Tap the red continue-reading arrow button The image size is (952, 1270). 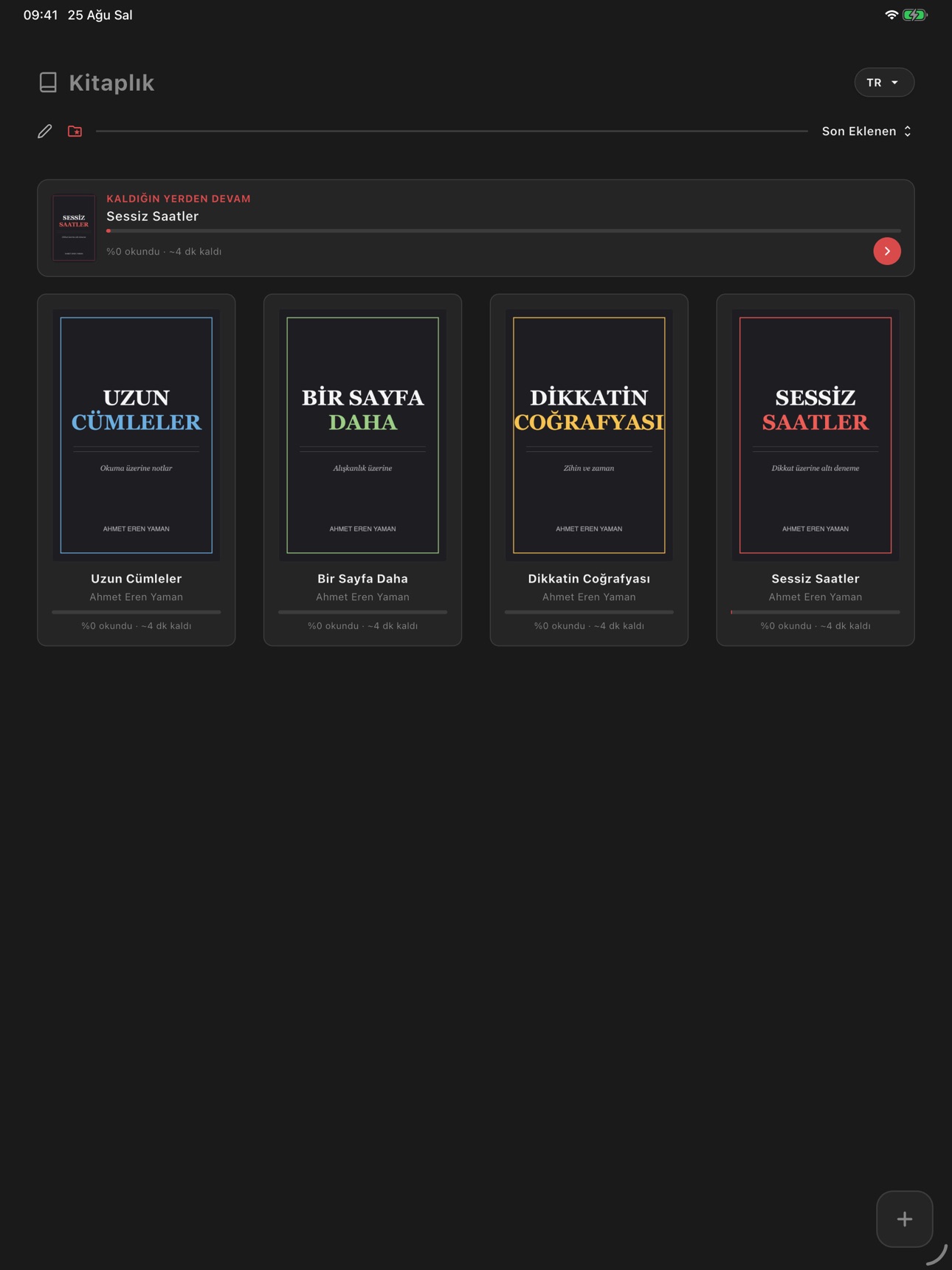pyautogui.click(x=887, y=251)
